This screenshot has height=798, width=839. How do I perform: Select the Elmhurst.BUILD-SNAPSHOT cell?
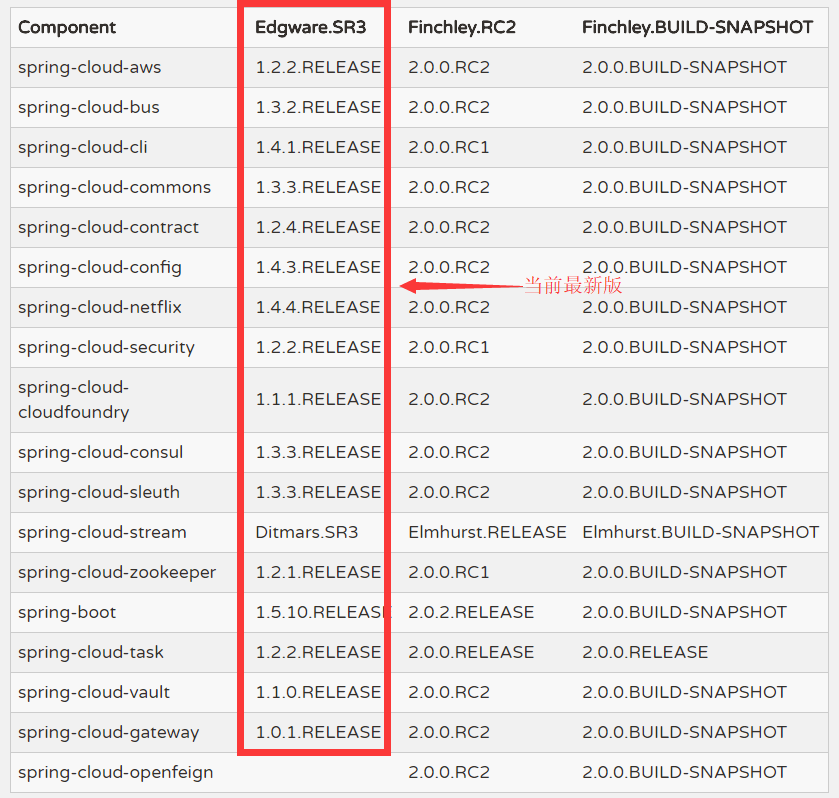[700, 533]
